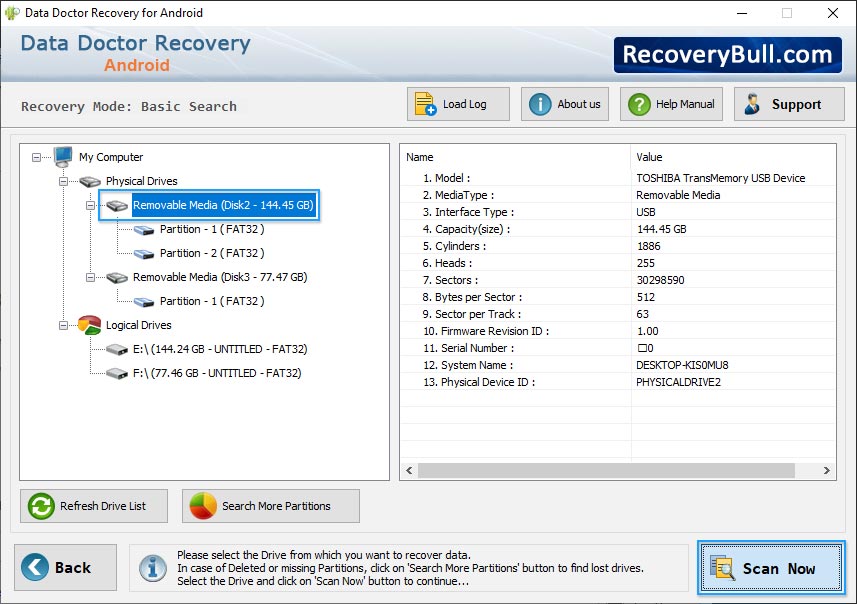Close the Data Doctor Recovery window
This screenshot has width=857, height=604.
tap(832, 13)
